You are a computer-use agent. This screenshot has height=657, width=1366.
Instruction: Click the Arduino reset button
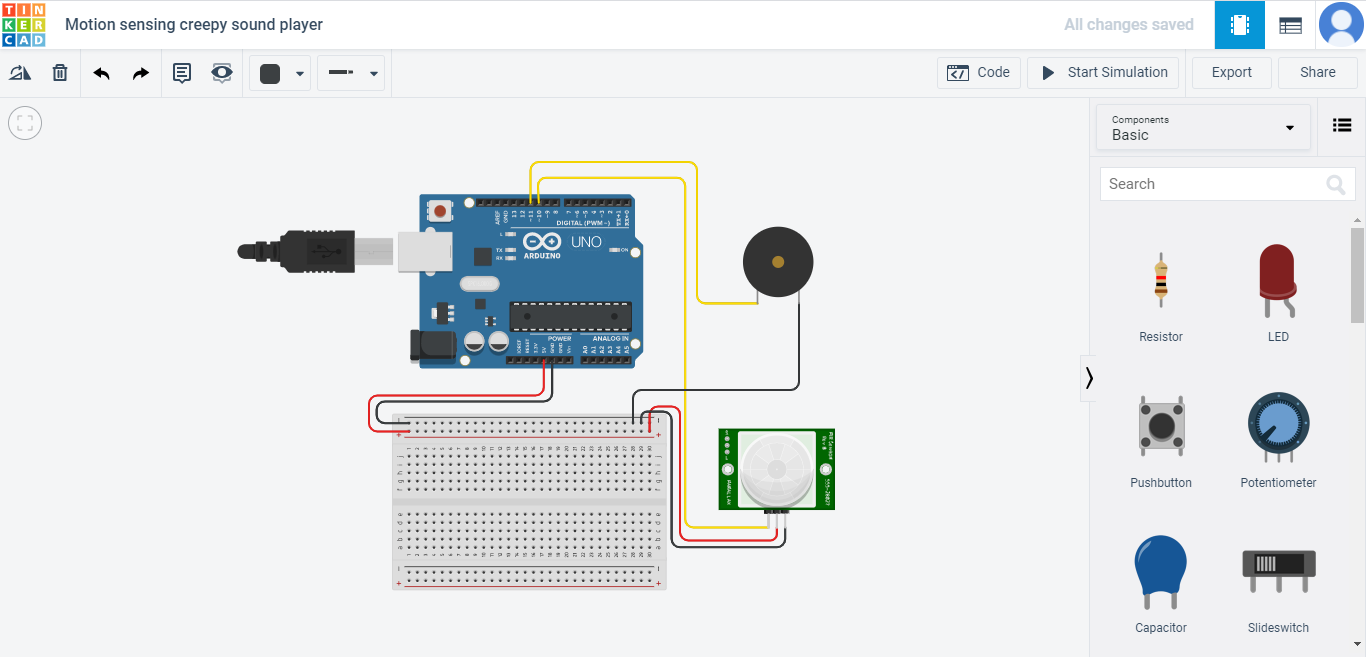click(439, 211)
